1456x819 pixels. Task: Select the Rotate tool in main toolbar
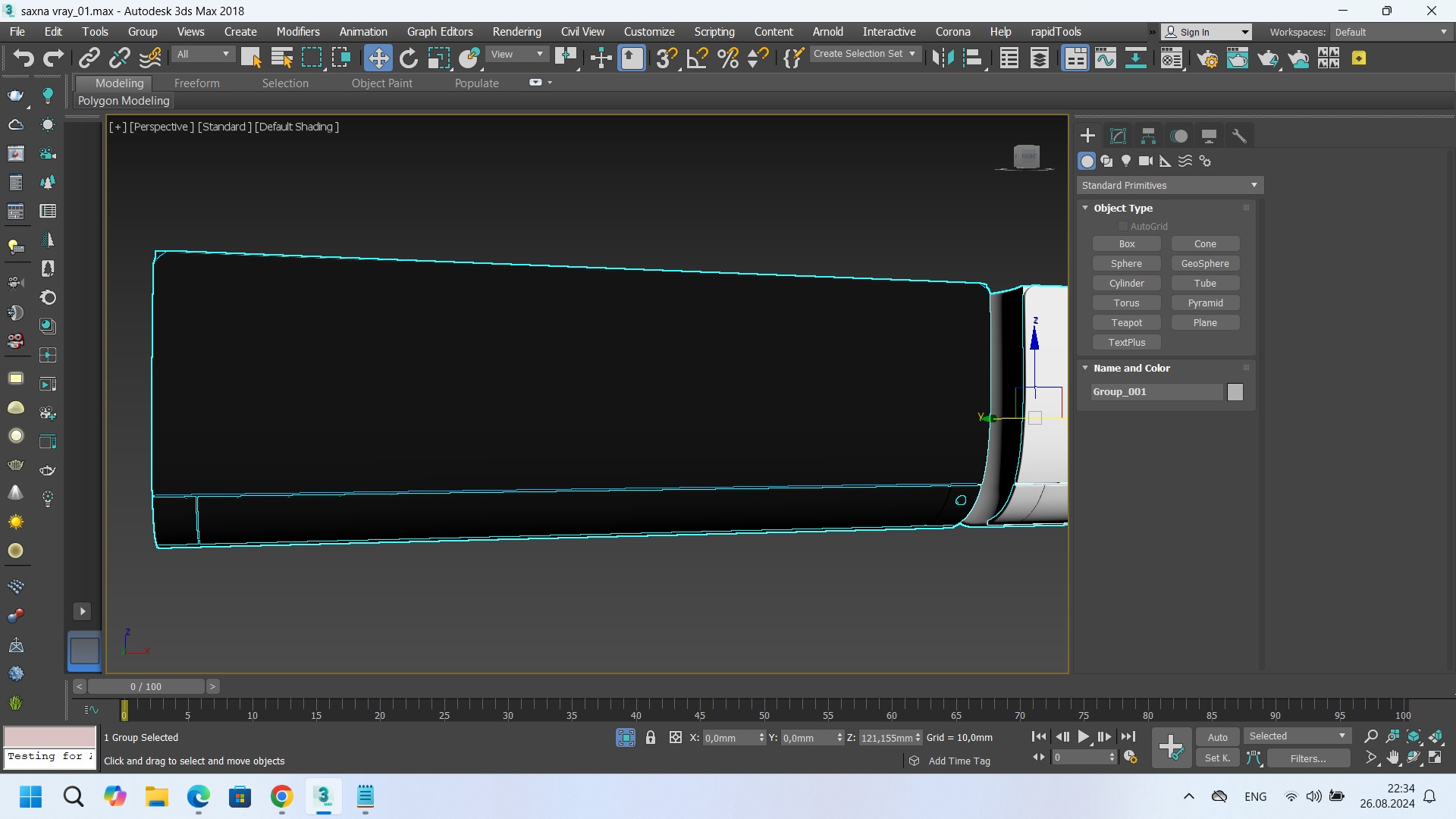(409, 58)
